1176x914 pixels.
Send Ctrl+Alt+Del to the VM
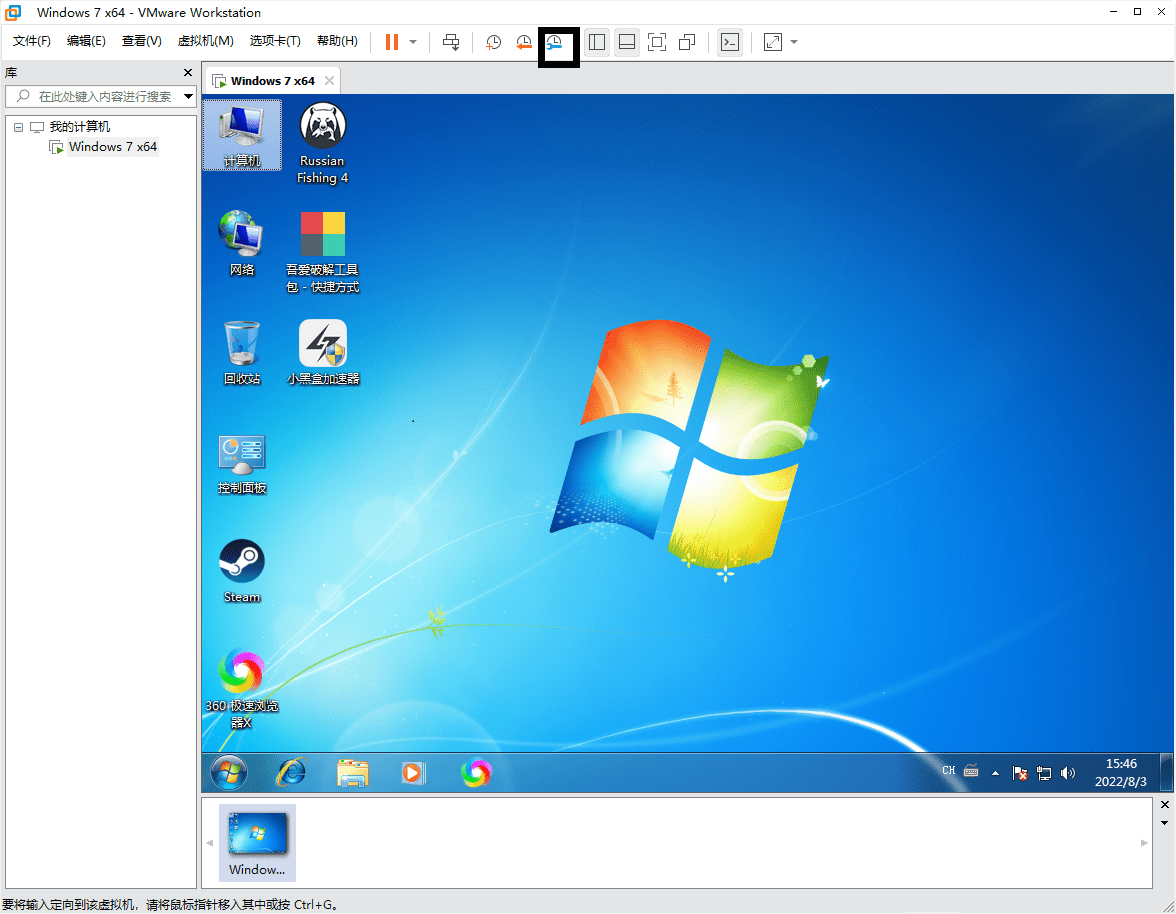(x=451, y=42)
